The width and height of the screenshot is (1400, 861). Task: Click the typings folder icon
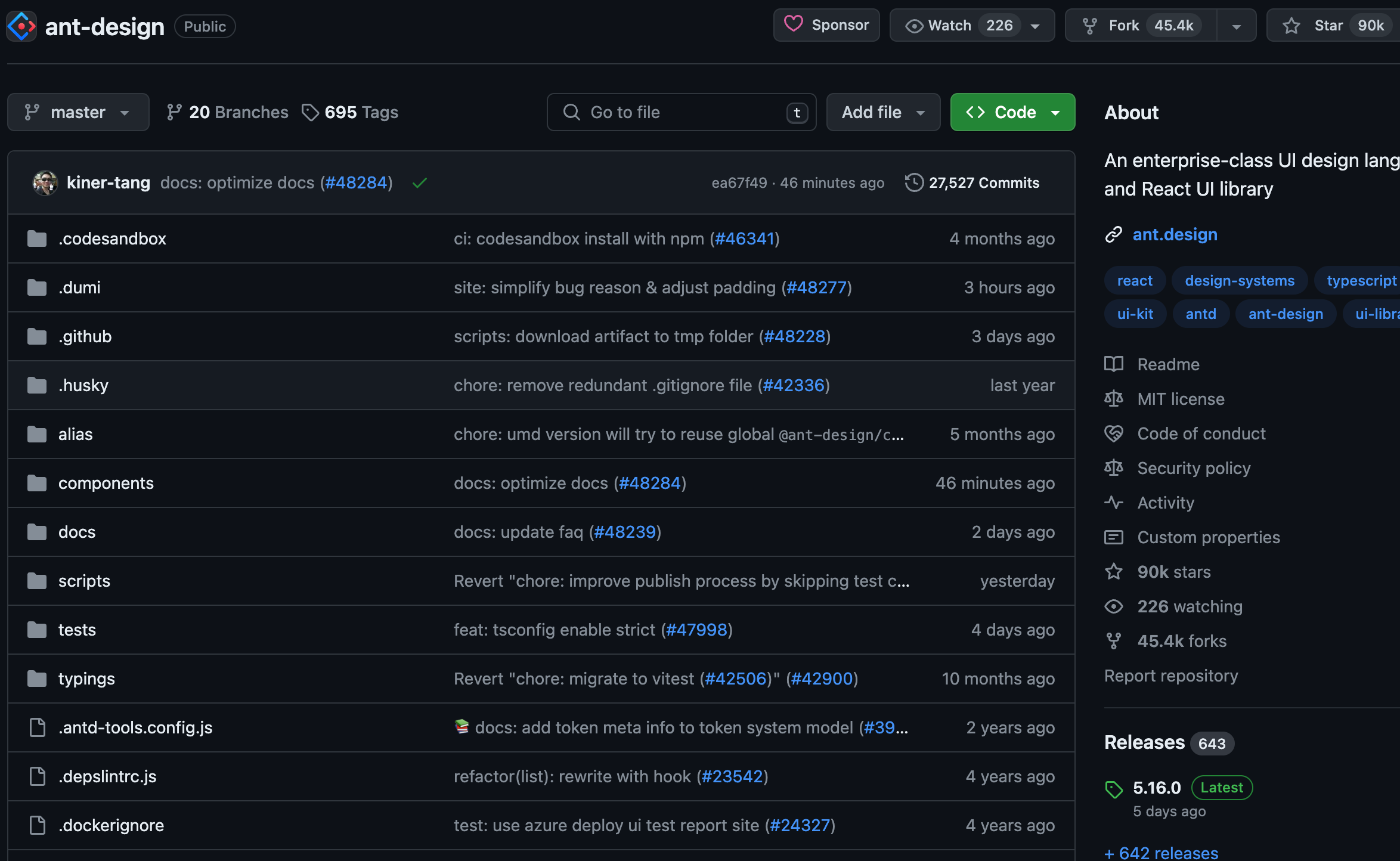tap(37, 679)
